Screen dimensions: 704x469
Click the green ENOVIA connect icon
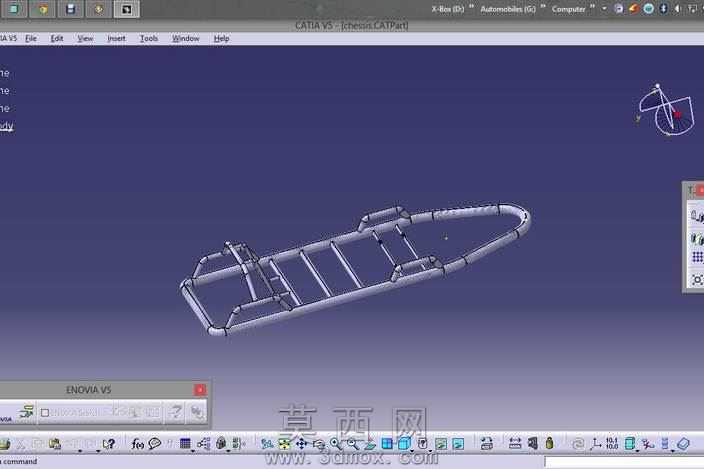(27, 412)
